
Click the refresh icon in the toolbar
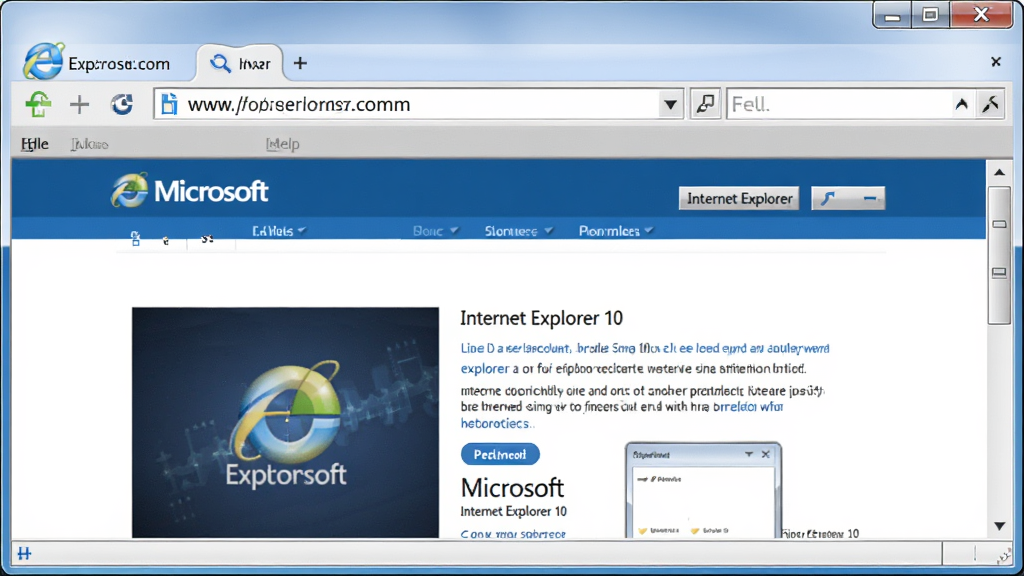121,104
